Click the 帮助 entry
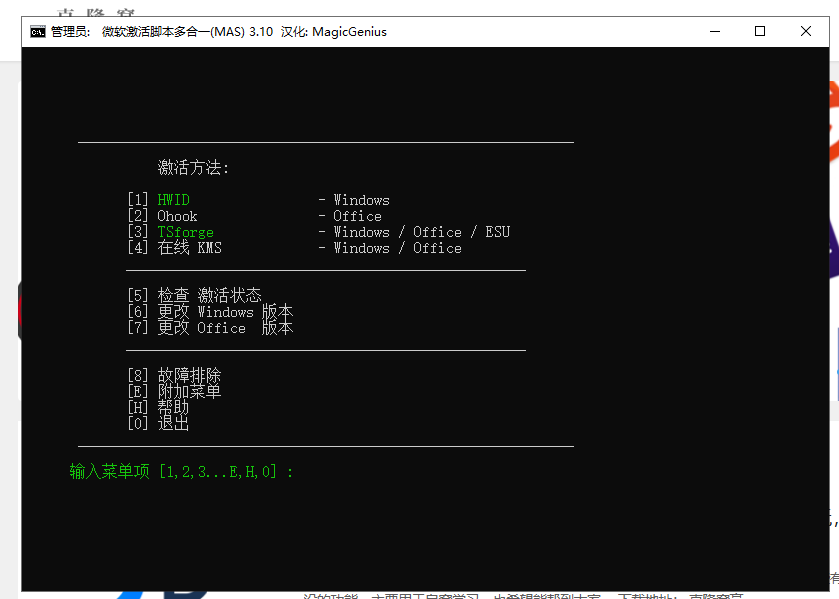The height and width of the screenshot is (599, 839). point(173,408)
